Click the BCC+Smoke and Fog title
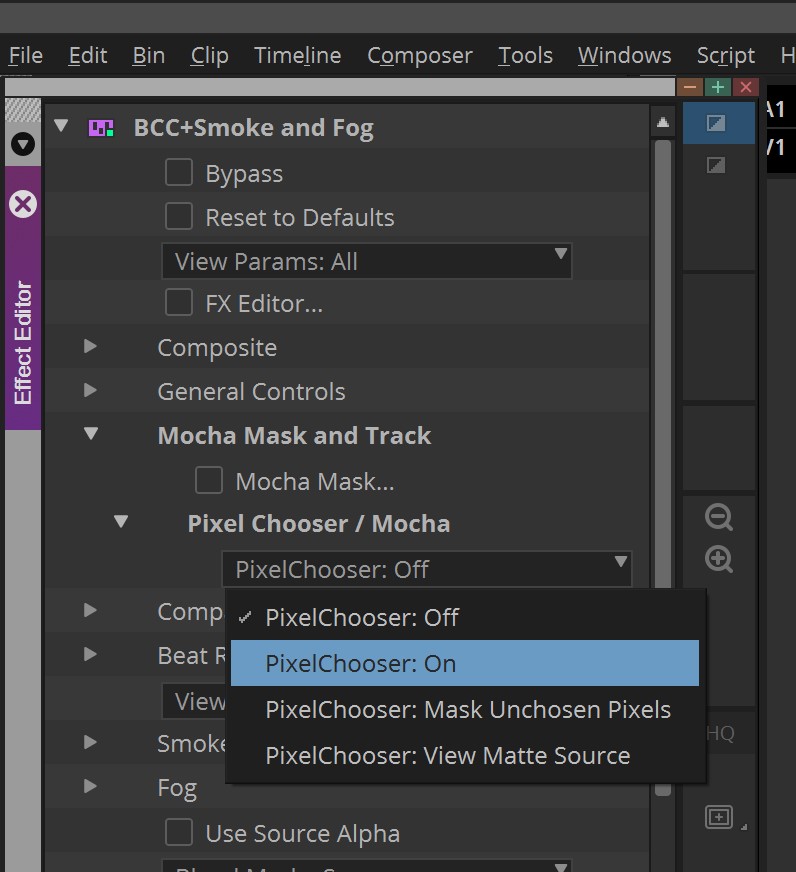 [x=254, y=128]
